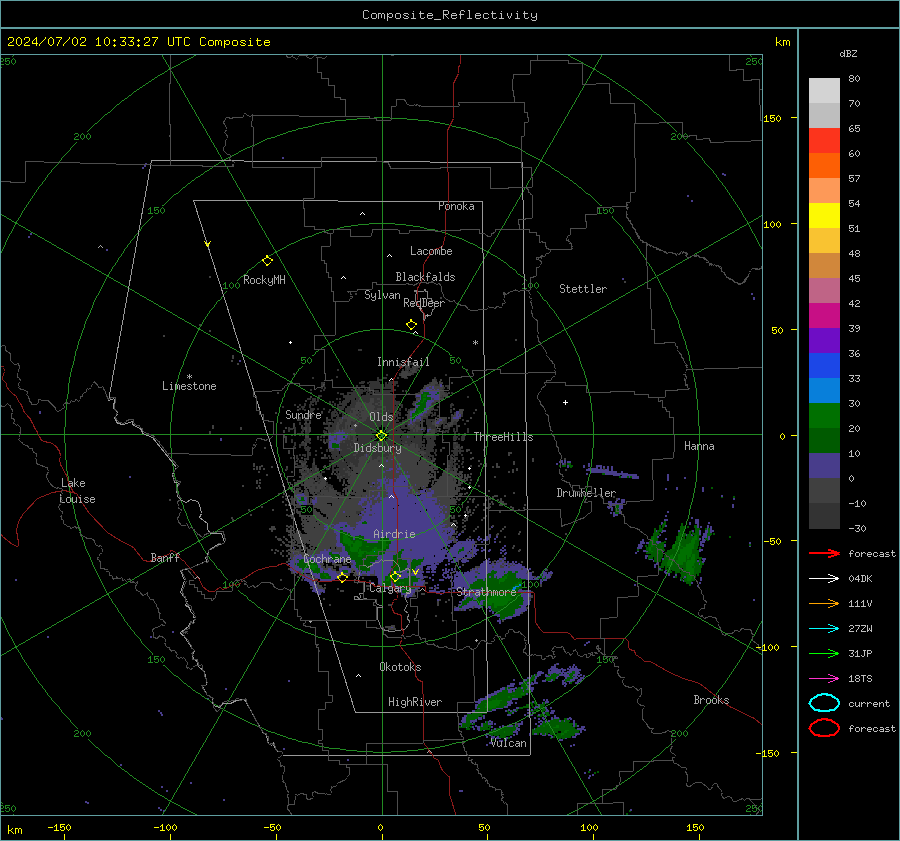This screenshot has width=900, height=841.
Task: Click the cyan current ellipse icon
Action: pos(824,703)
